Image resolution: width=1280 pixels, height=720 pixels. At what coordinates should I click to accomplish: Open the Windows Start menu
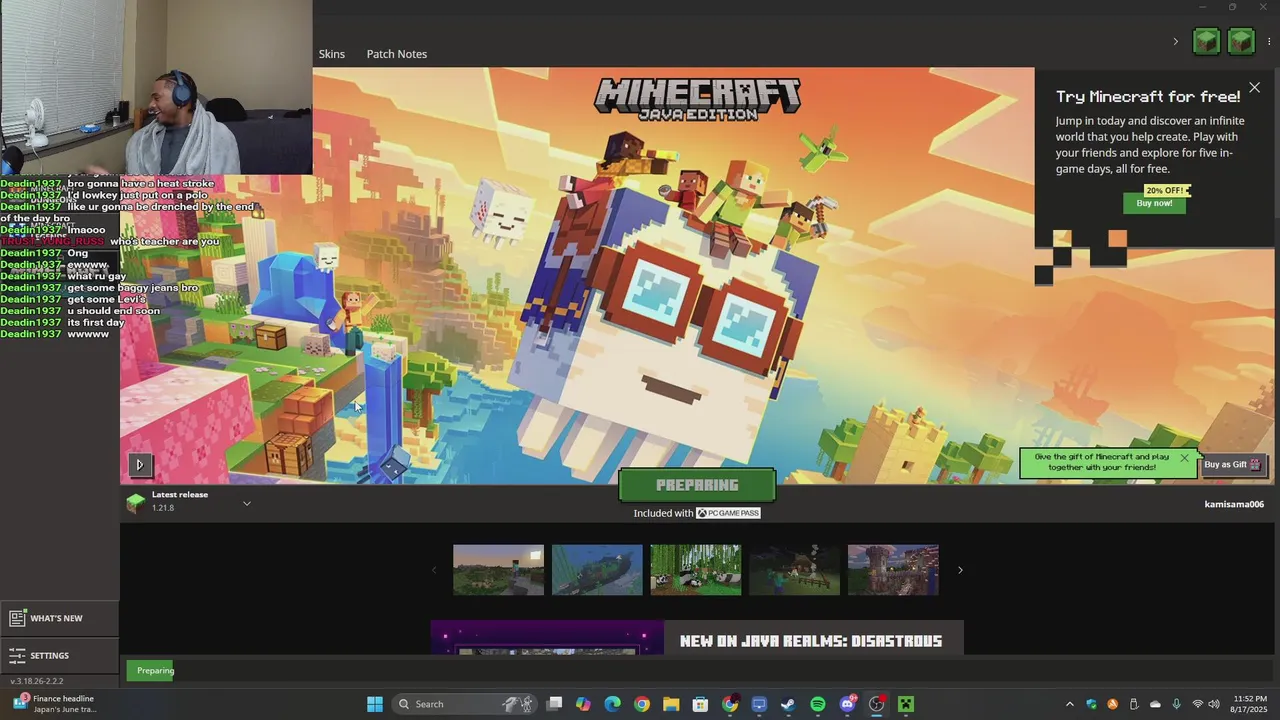pos(375,704)
